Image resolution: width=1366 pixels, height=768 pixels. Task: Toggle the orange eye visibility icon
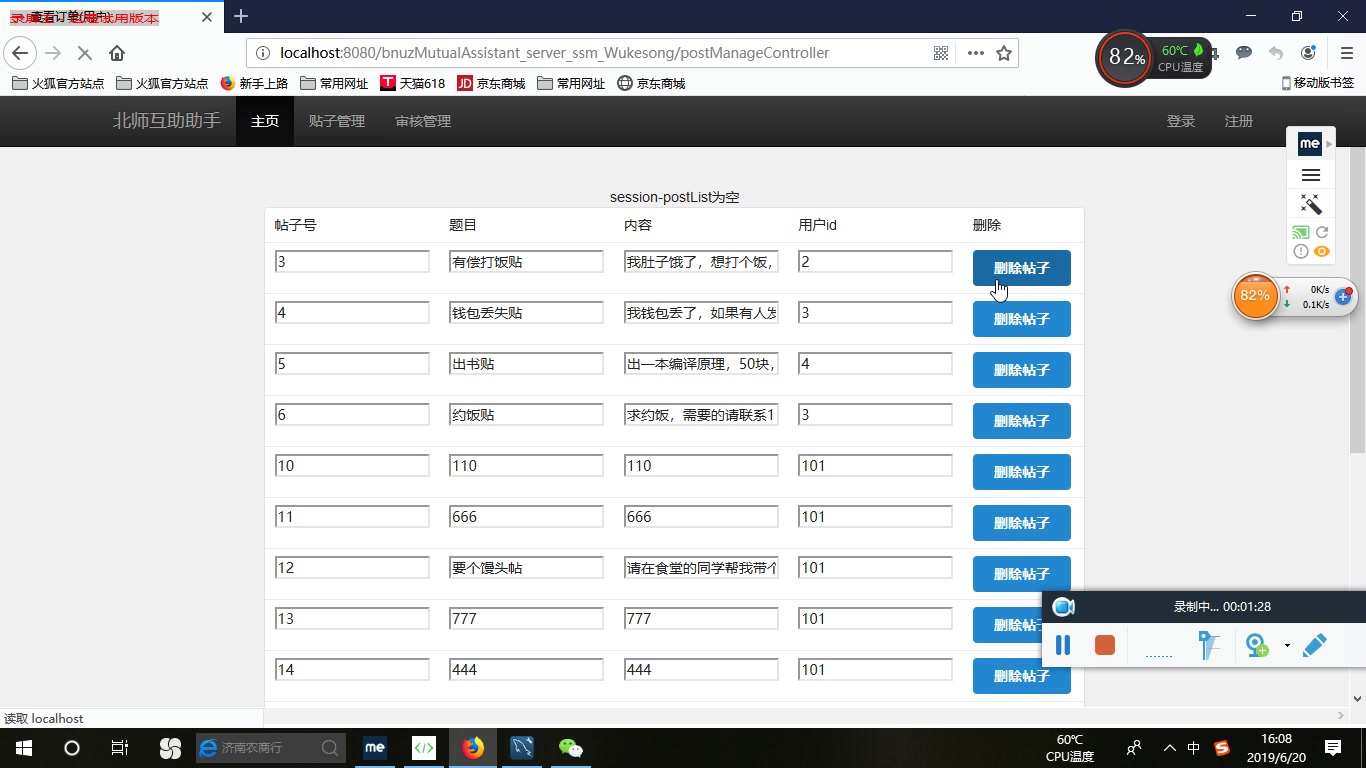(1322, 251)
